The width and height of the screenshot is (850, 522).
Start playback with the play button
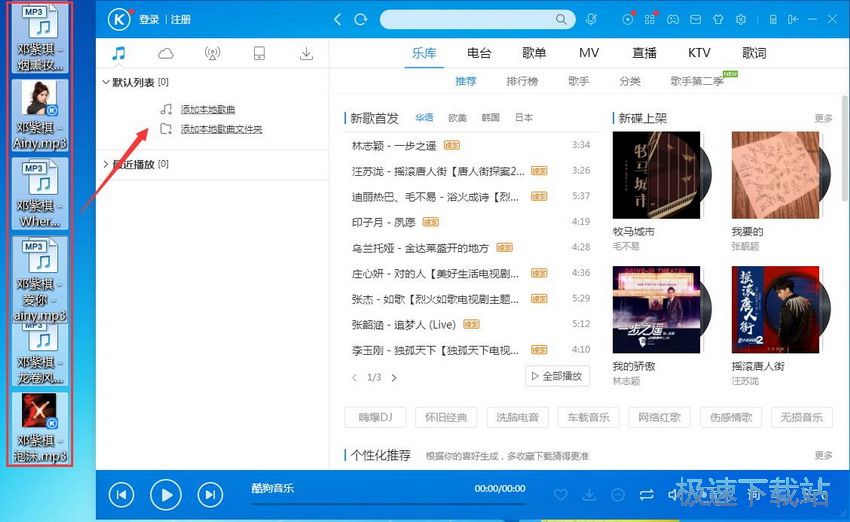(x=166, y=494)
